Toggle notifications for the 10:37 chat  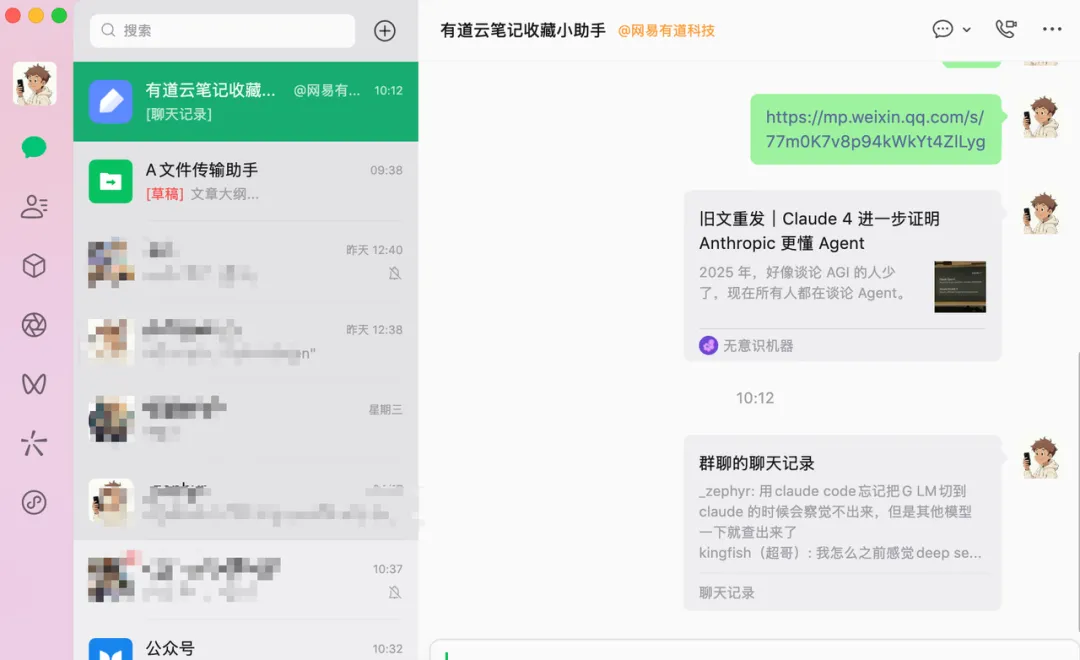(x=395, y=592)
